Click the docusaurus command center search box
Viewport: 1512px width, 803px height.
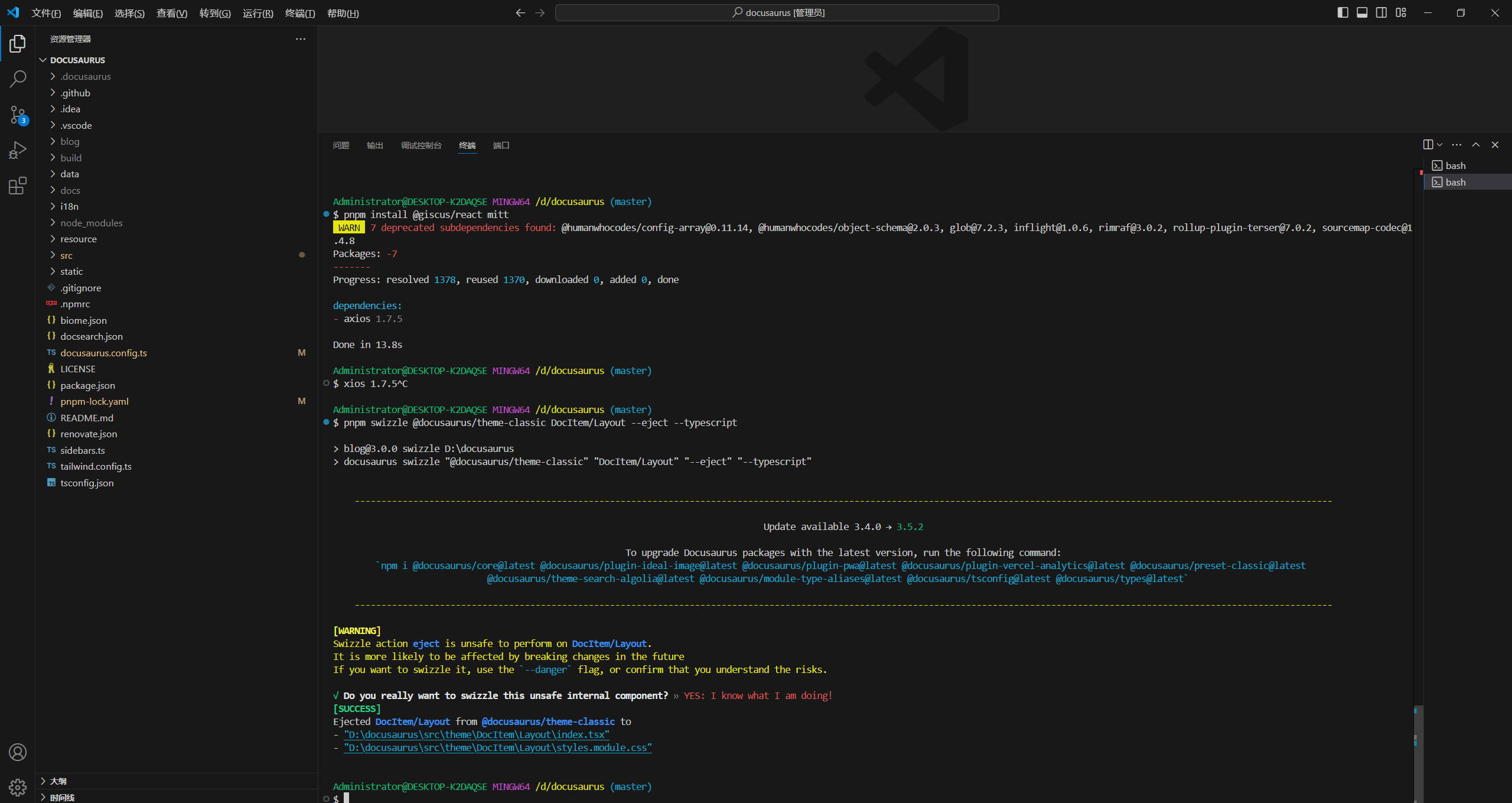(777, 12)
